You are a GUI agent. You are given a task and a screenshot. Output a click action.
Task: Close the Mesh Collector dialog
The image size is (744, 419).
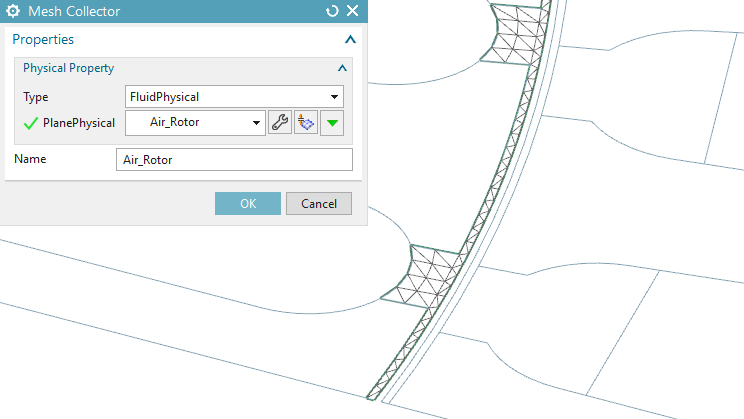point(352,11)
